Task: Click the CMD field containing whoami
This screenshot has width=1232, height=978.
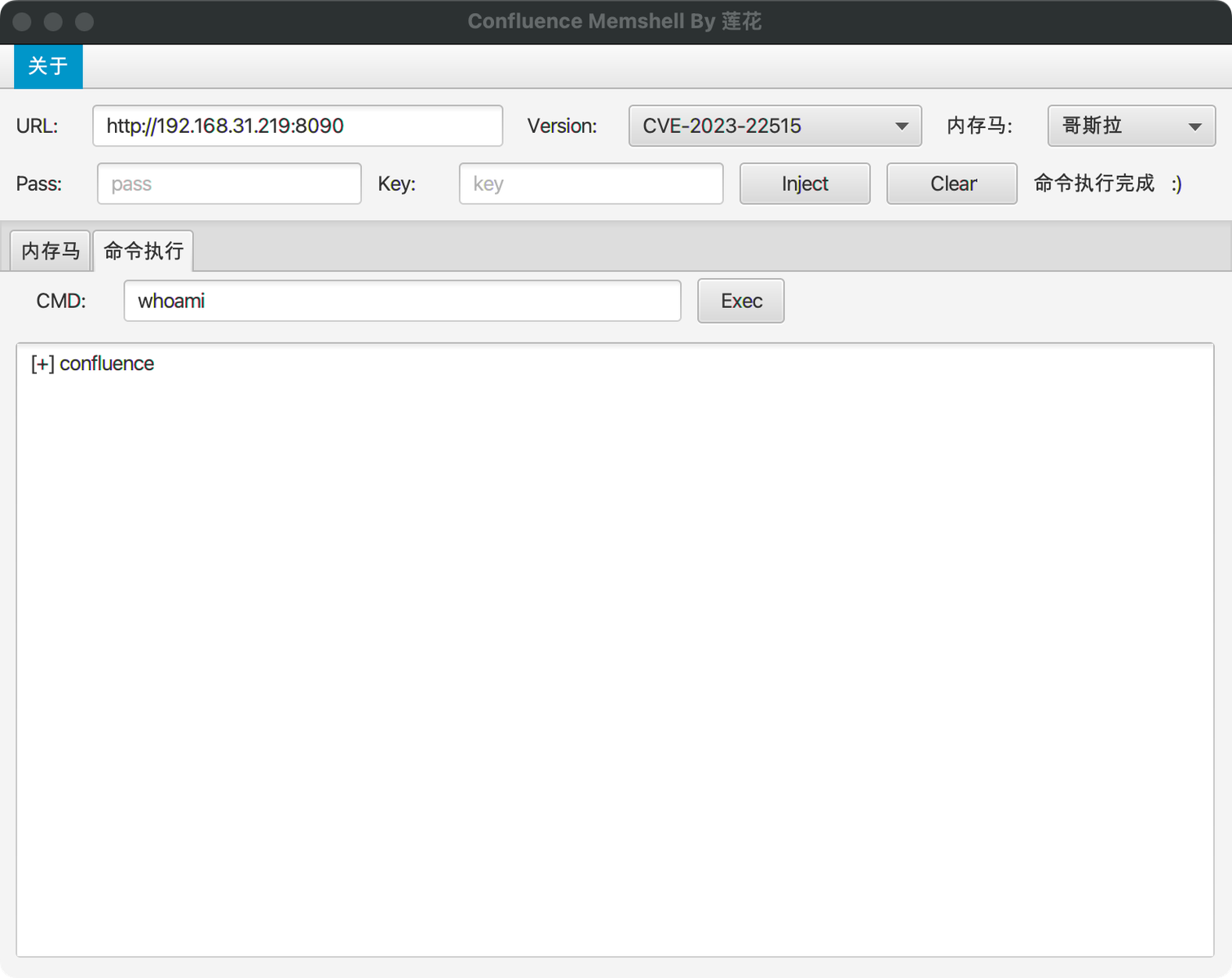Action: (x=402, y=301)
